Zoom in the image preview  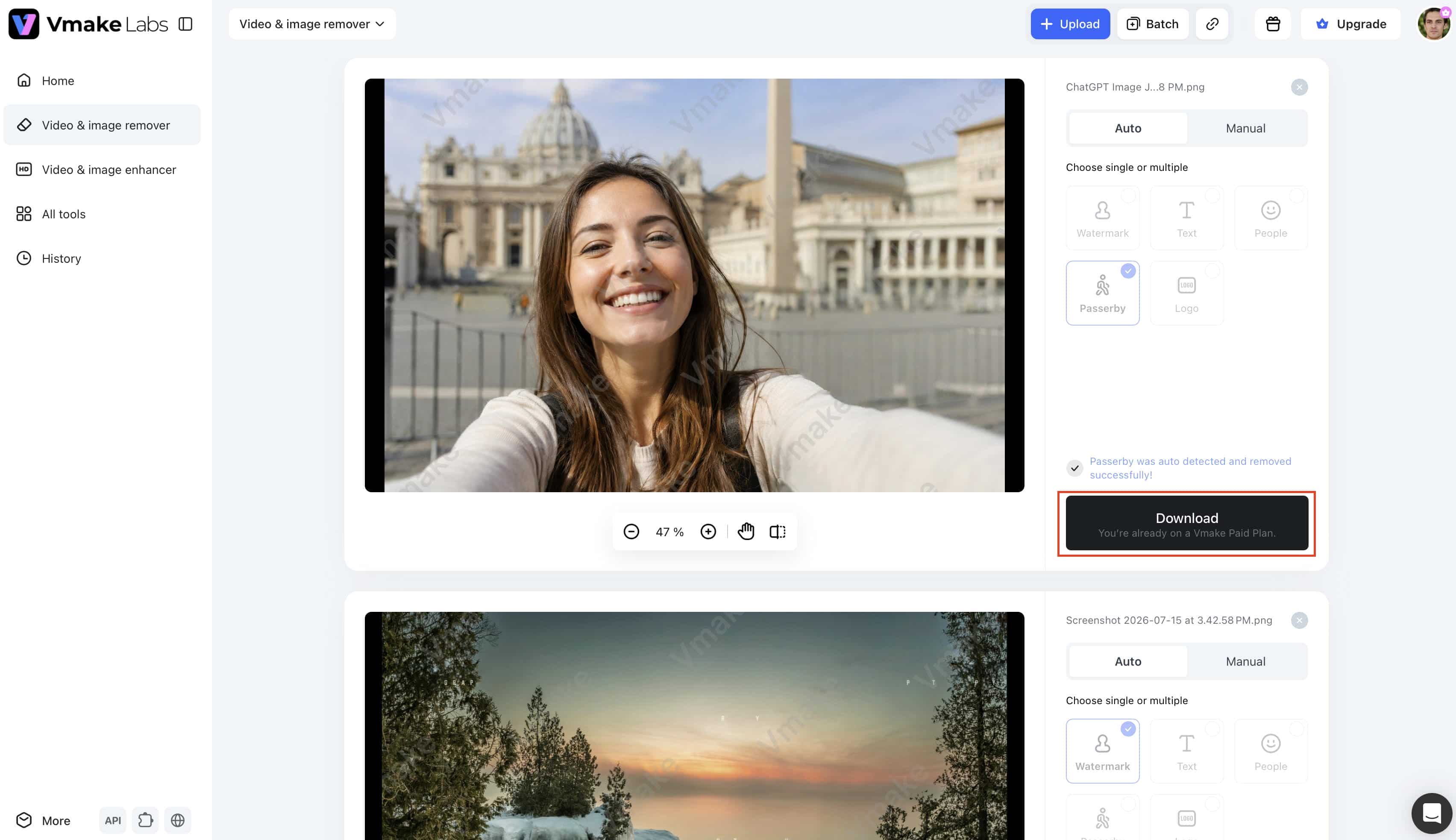click(x=708, y=532)
